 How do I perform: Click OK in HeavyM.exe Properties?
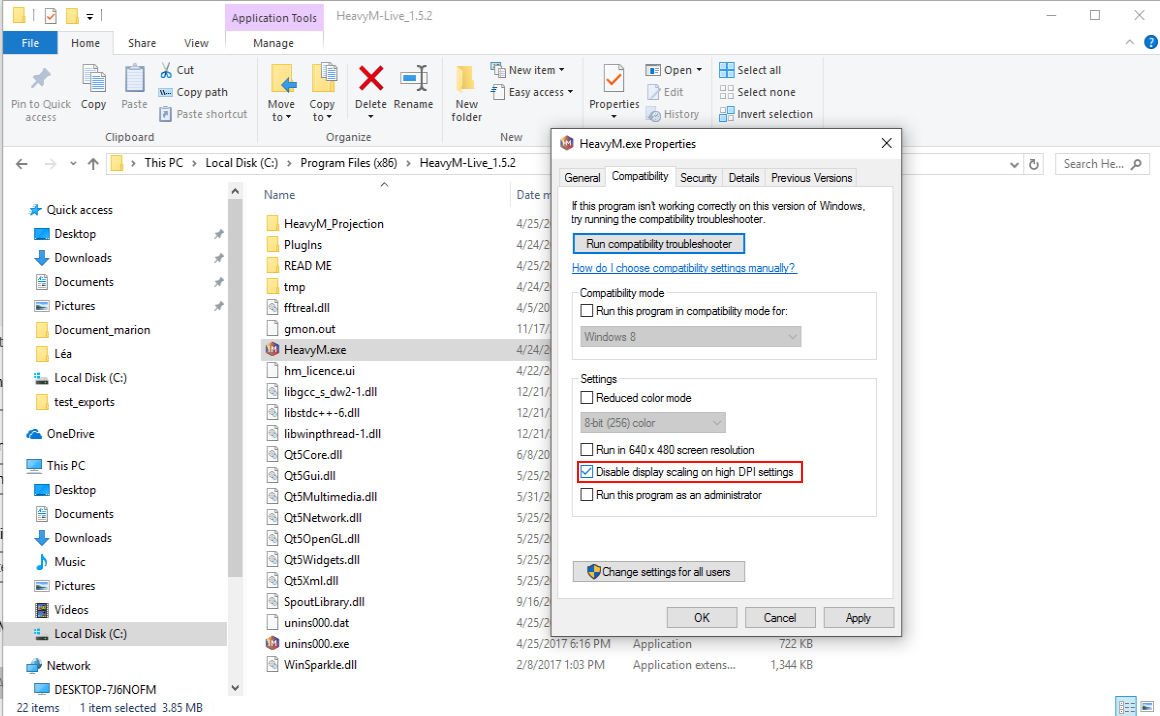pyautogui.click(x=701, y=618)
